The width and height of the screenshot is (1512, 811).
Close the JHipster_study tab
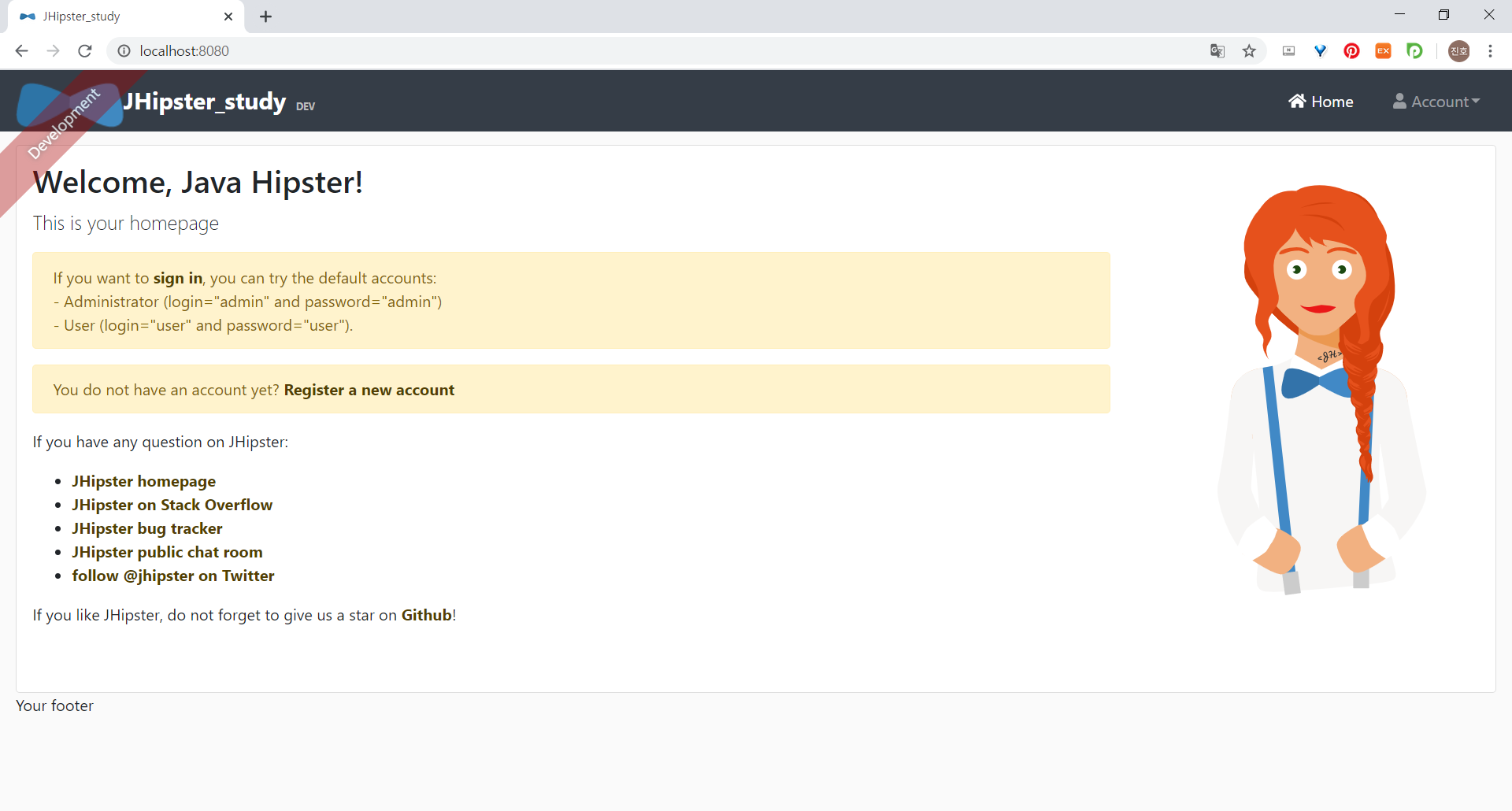tap(228, 17)
